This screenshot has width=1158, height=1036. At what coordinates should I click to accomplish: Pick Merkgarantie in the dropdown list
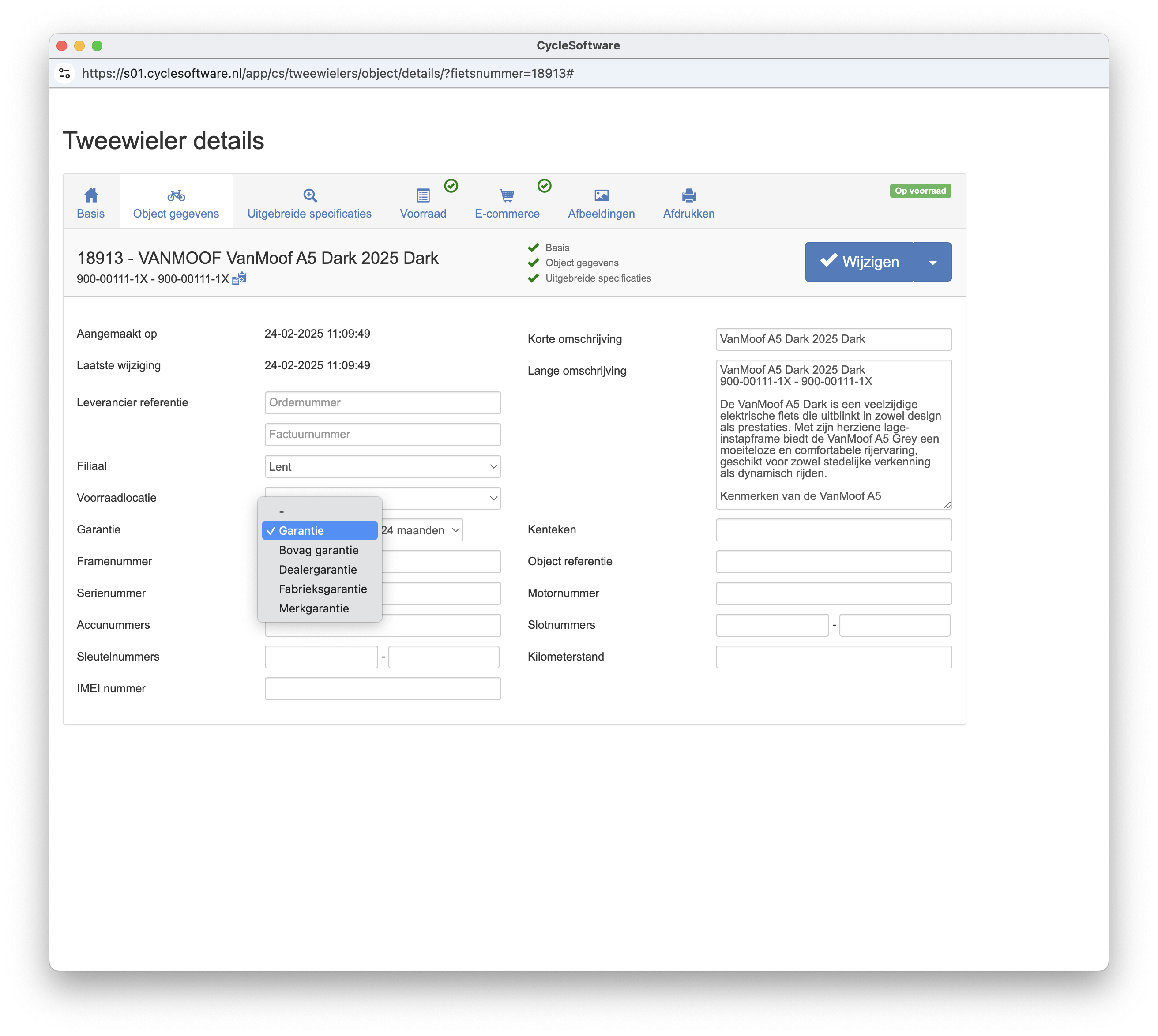click(x=320, y=608)
